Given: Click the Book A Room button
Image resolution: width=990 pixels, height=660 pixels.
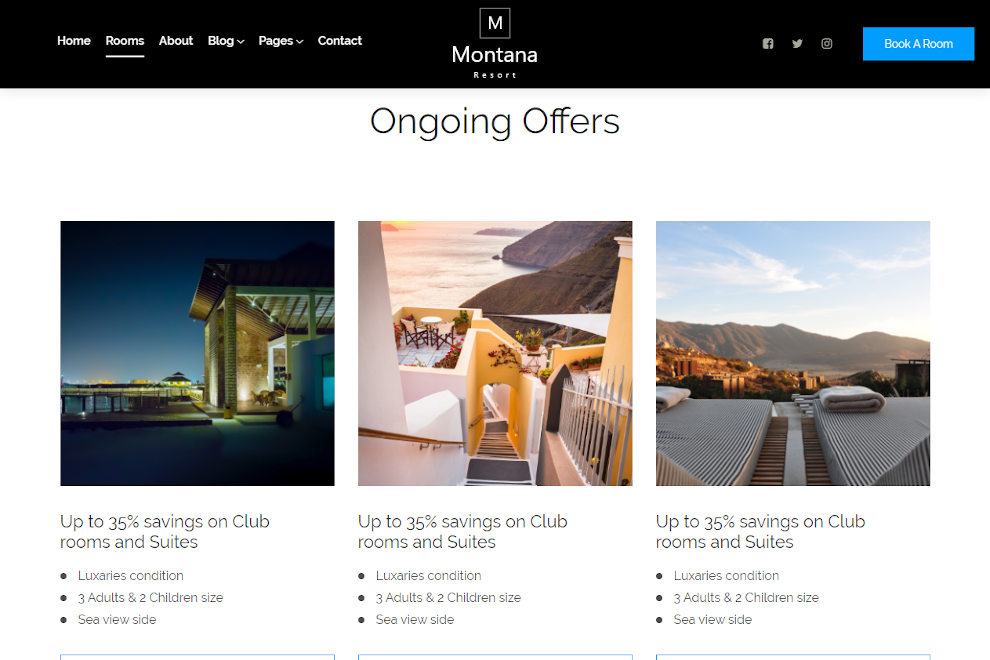Looking at the screenshot, I should (x=918, y=44).
